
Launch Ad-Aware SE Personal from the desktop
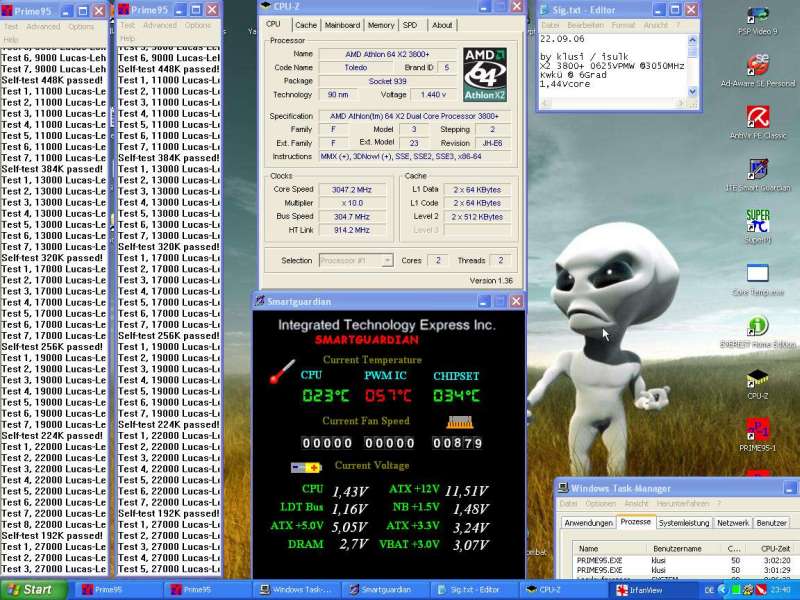click(758, 70)
